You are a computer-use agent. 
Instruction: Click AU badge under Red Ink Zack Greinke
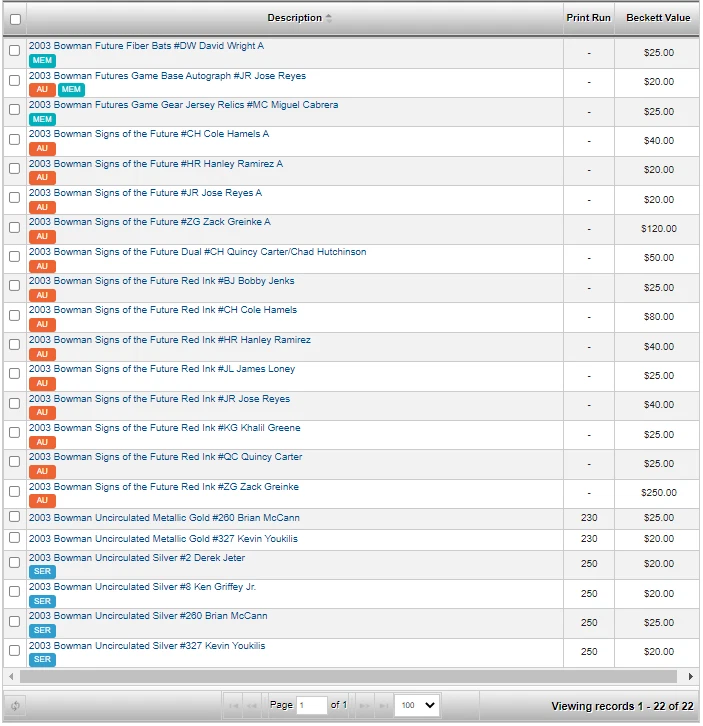tap(42, 501)
